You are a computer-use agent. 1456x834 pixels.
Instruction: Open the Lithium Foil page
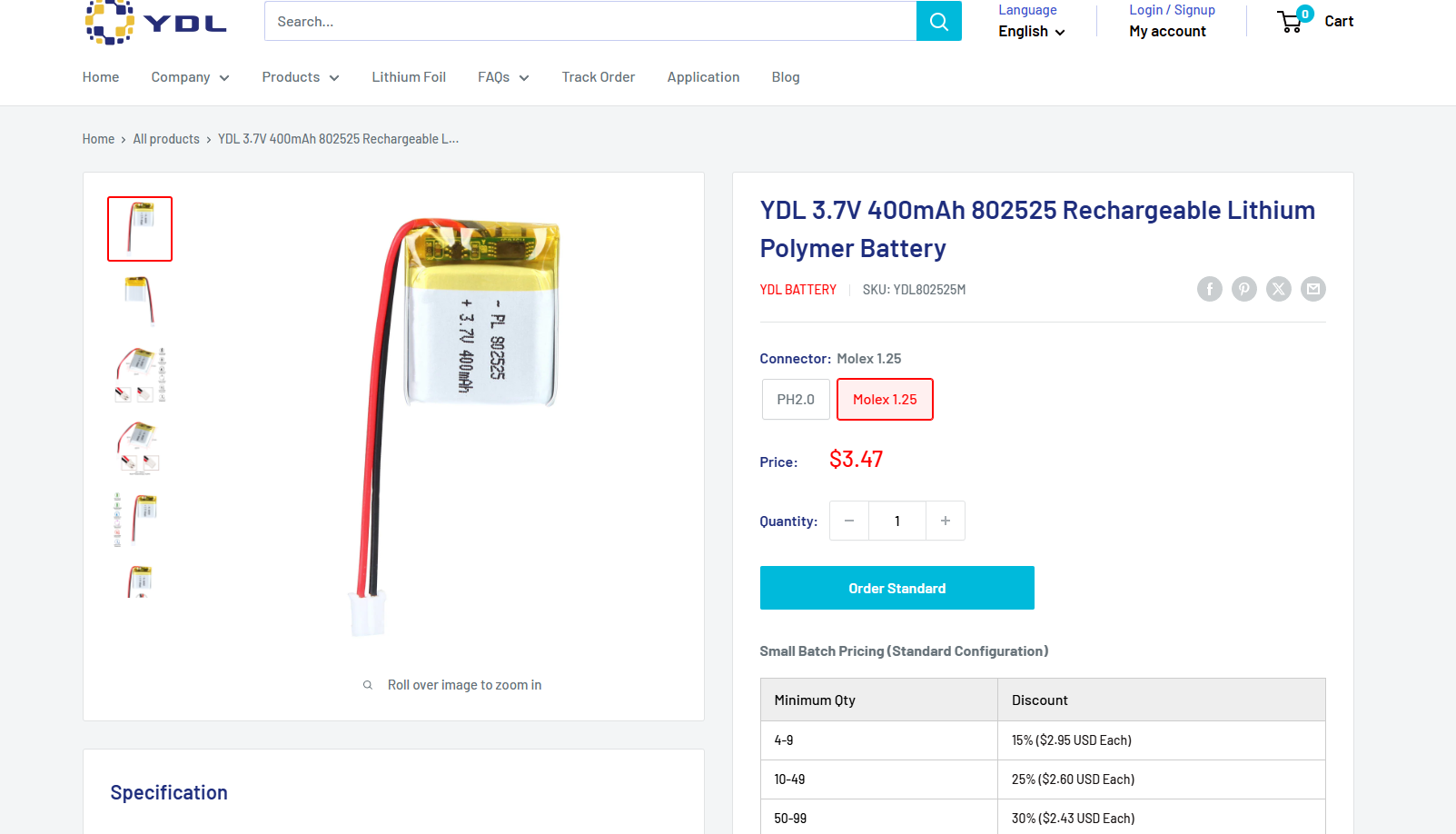[x=409, y=77]
